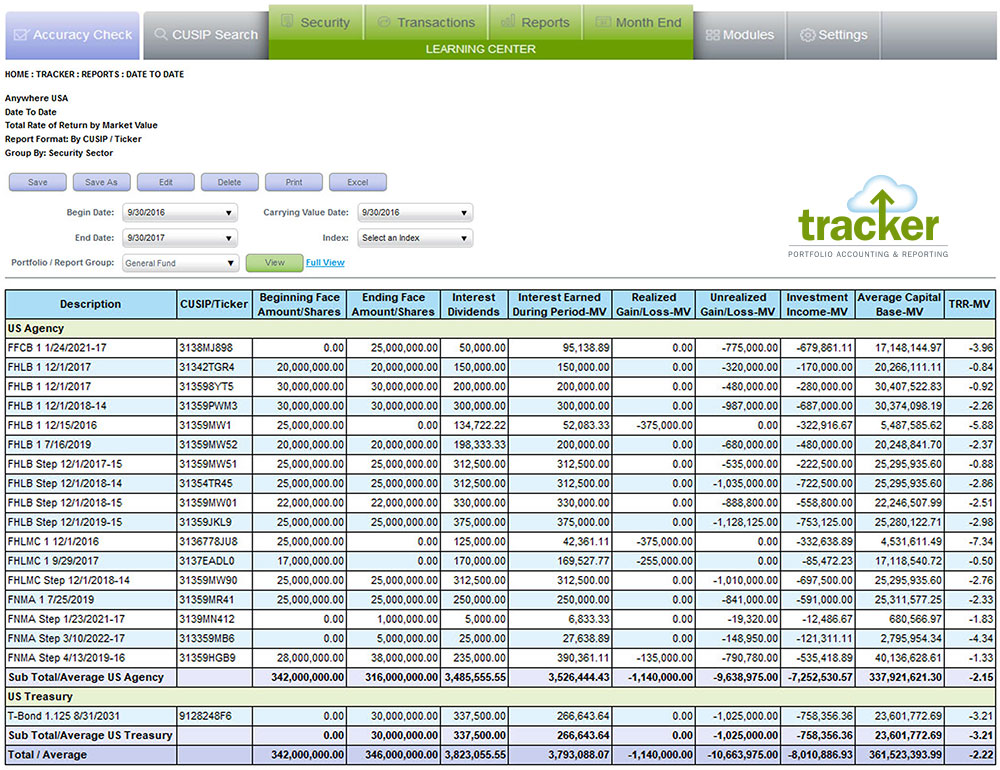Viewport: 1000px width, 770px height.
Task: Open Security via its tab icon
Action: click(x=287, y=22)
